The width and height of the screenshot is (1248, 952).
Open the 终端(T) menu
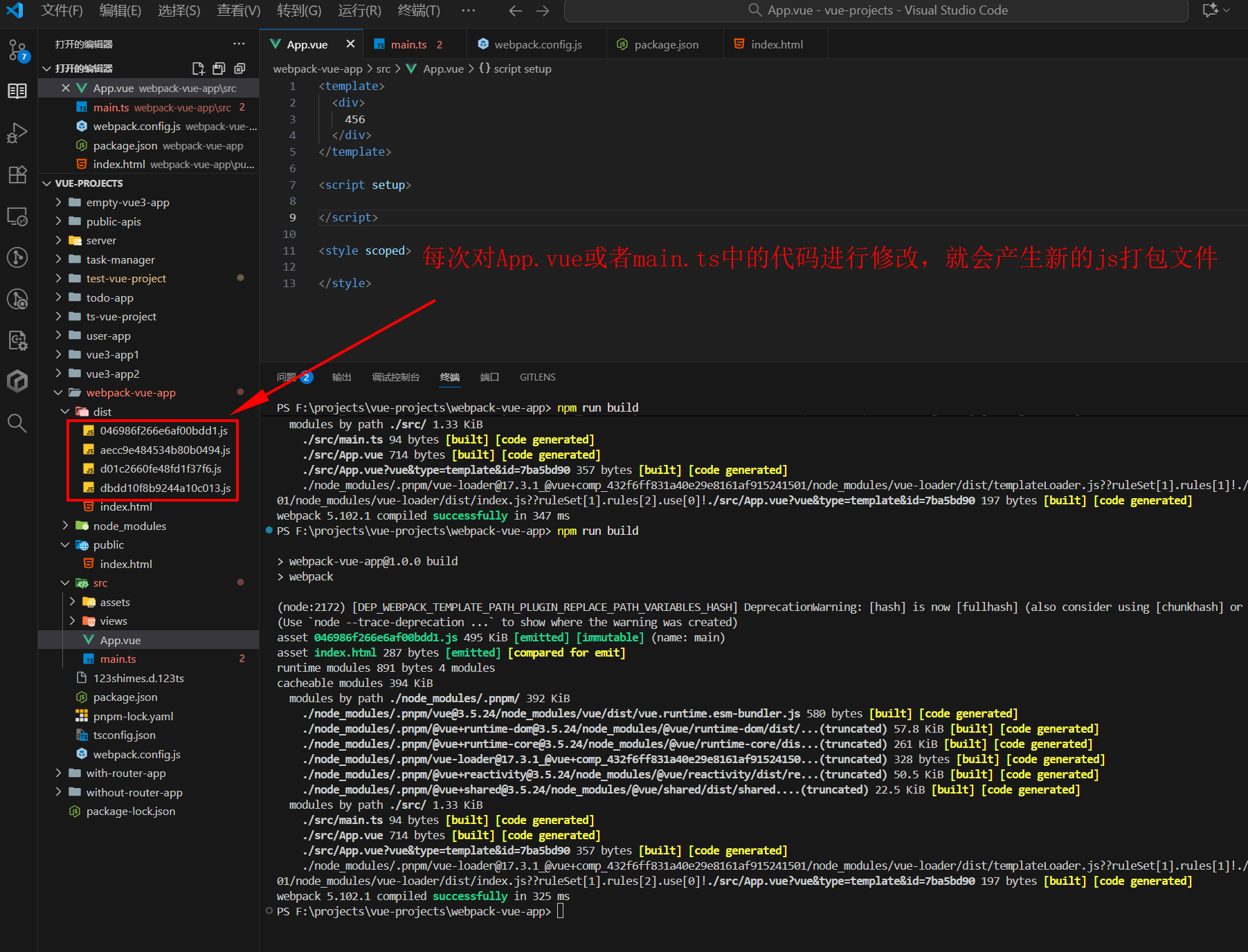419,10
